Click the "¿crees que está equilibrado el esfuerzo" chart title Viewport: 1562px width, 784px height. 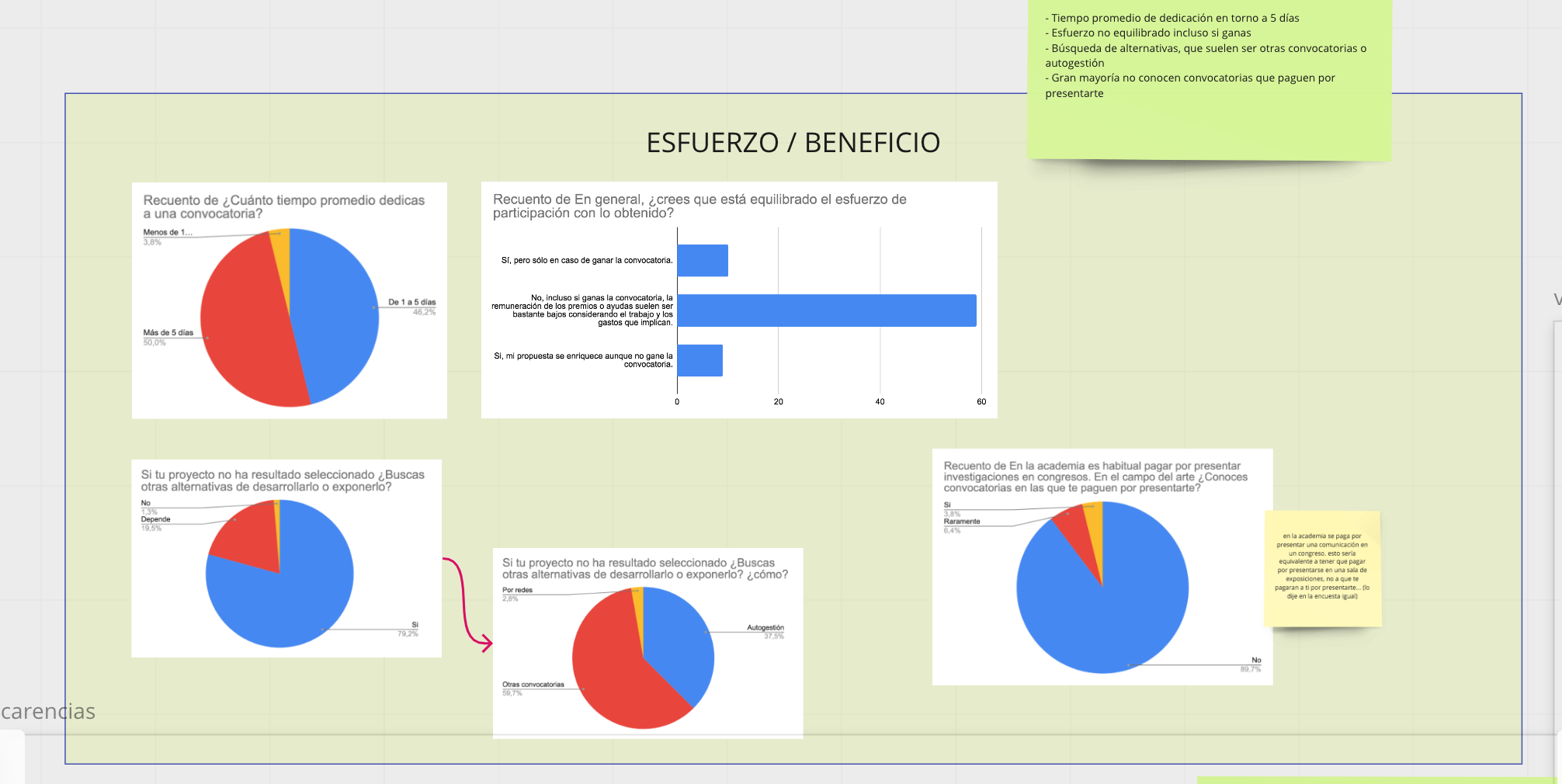pos(699,206)
